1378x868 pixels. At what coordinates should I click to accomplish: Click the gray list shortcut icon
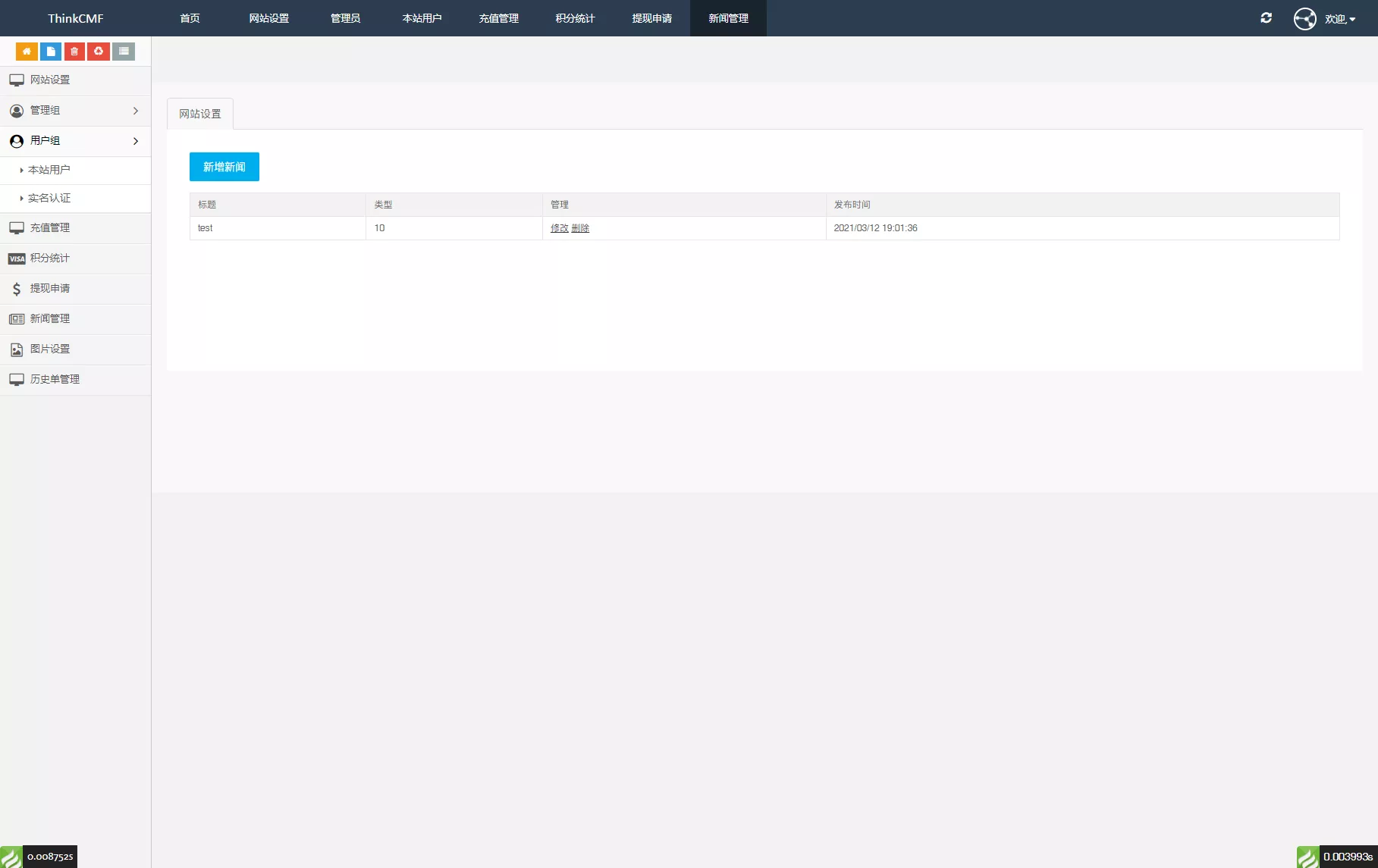[x=124, y=52]
